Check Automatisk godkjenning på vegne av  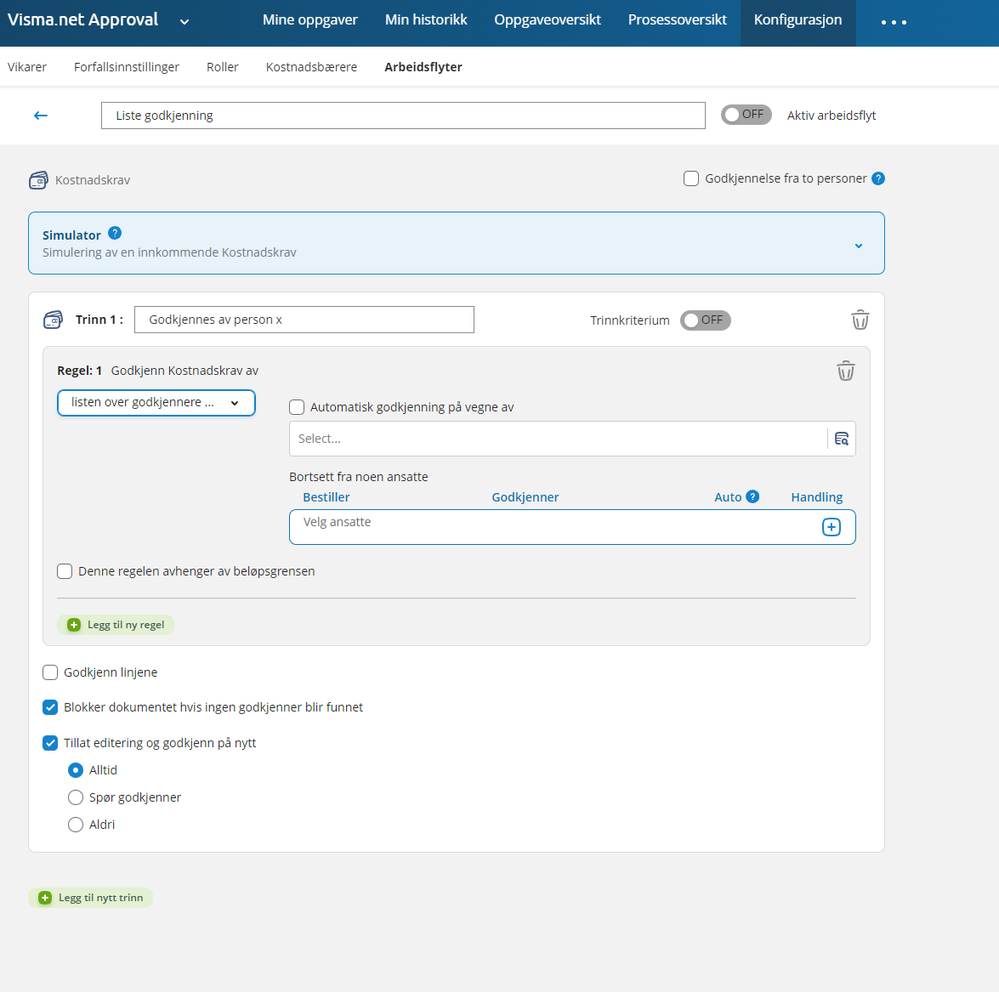pyautogui.click(x=297, y=407)
